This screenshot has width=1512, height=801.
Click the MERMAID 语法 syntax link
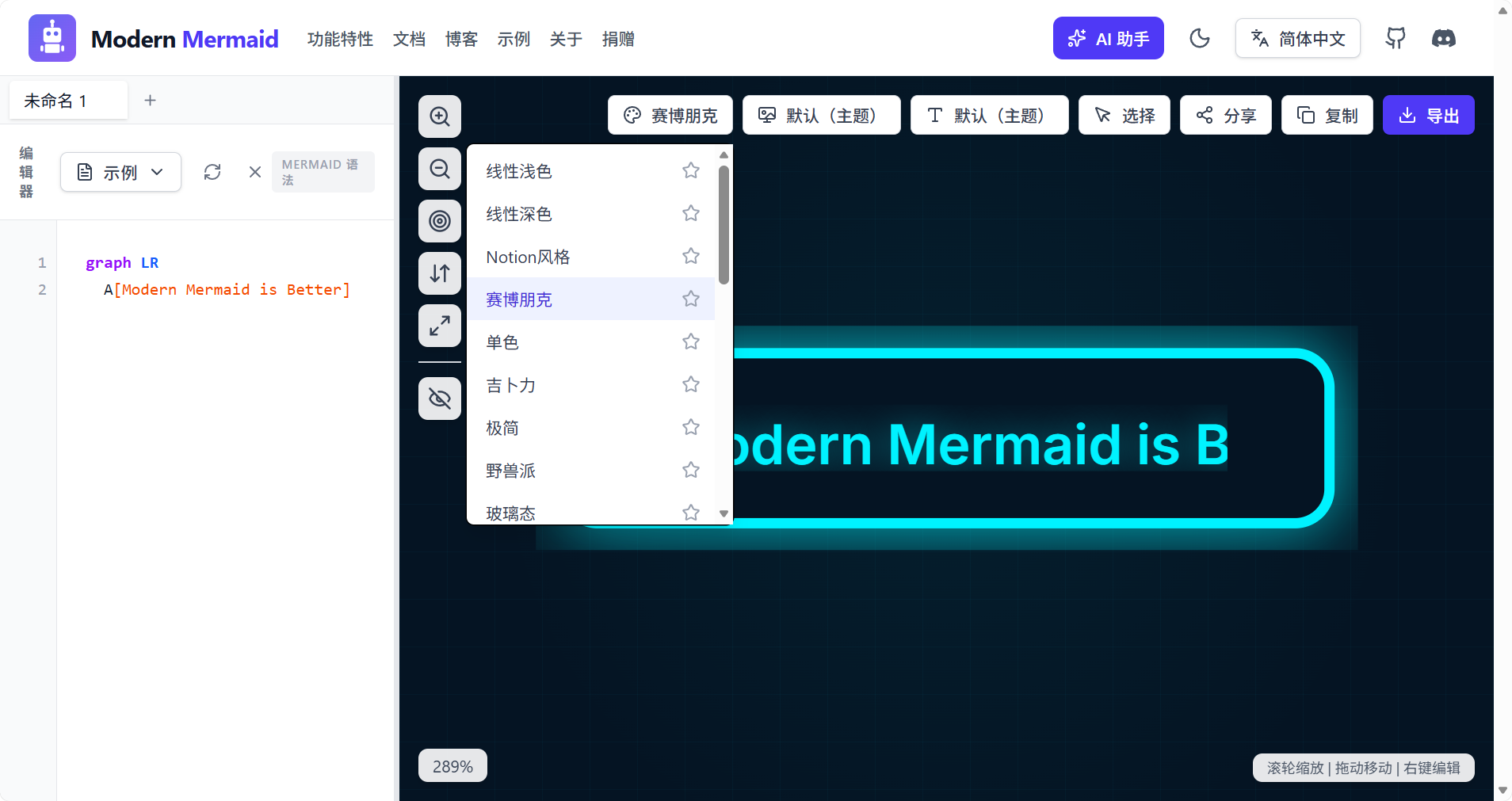(x=323, y=172)
